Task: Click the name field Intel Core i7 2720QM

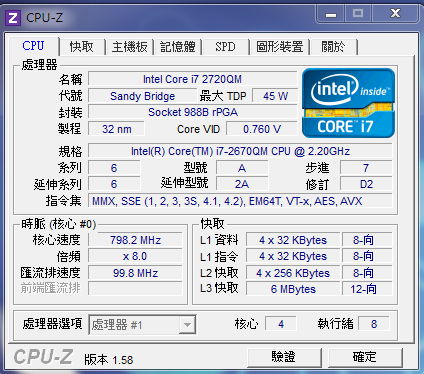Action: 193,79
